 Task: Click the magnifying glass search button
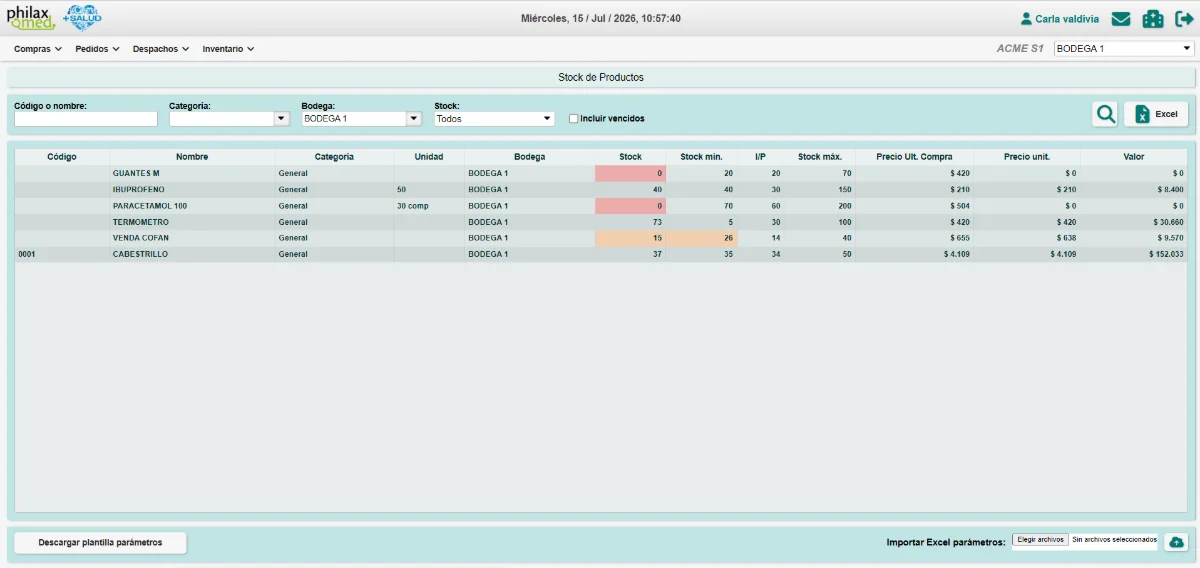[1105, 114]
